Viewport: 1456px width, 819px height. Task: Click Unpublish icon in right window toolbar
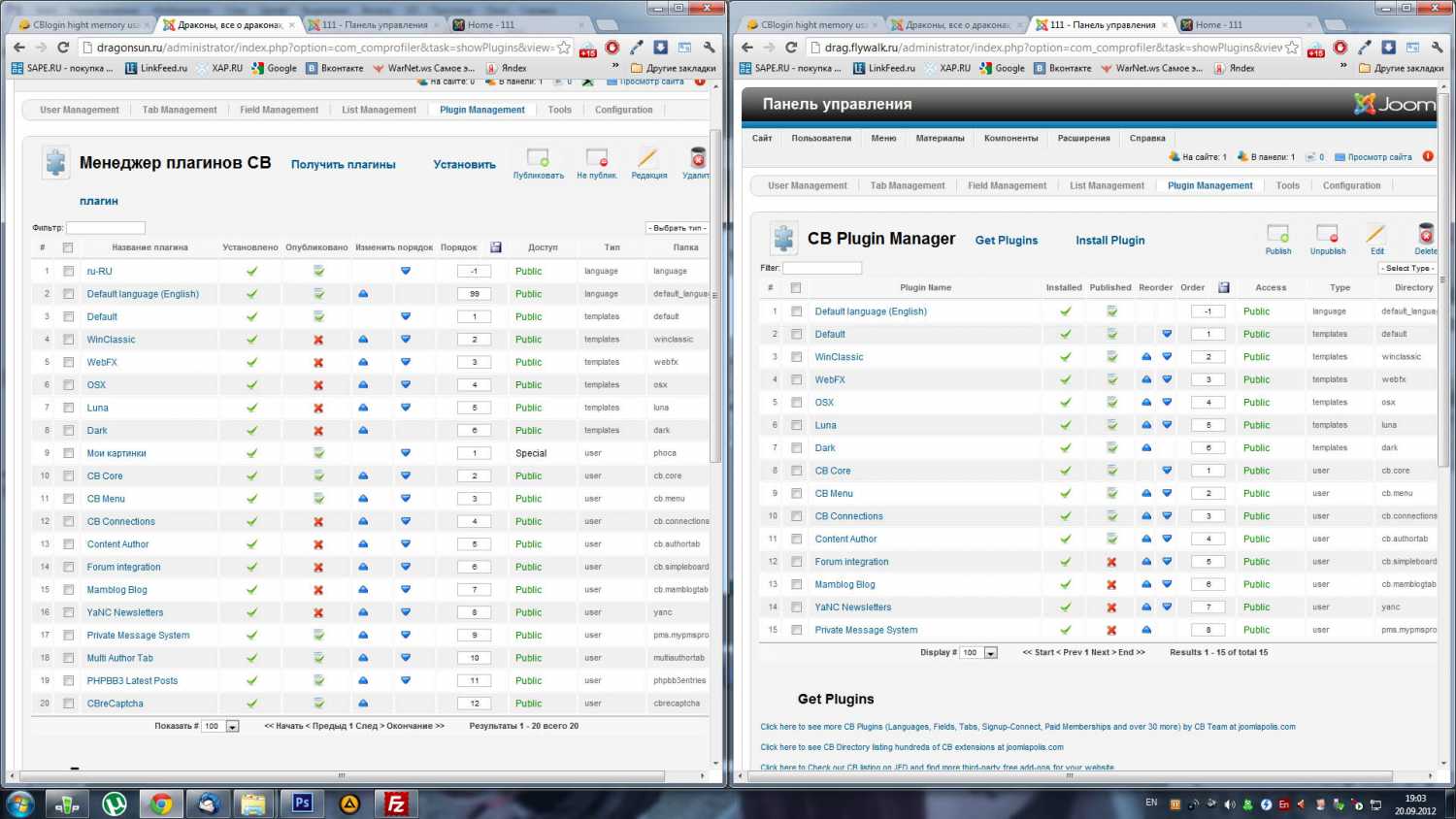(x=1327, y=234)
